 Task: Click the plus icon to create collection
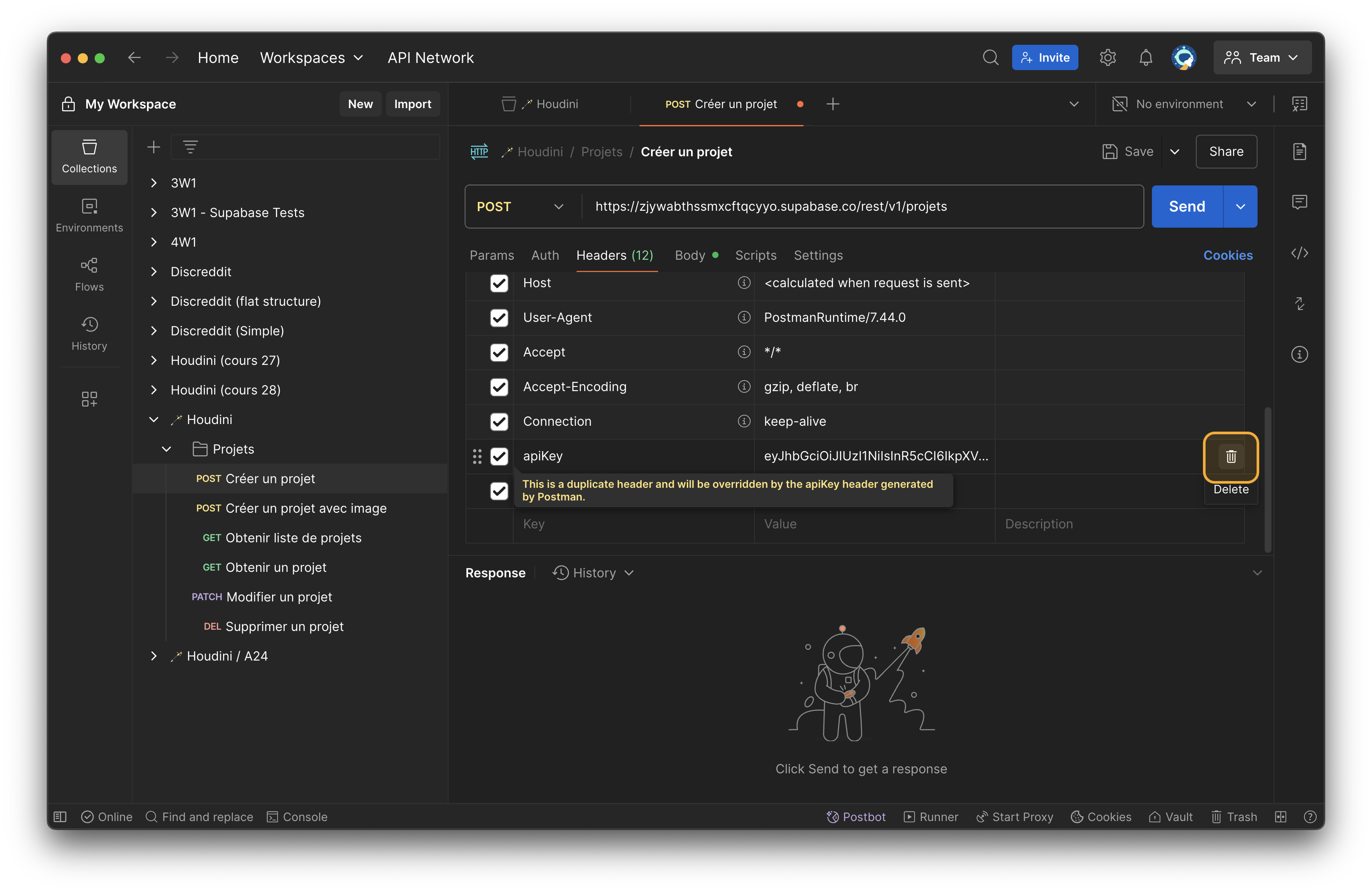point(153,147)
